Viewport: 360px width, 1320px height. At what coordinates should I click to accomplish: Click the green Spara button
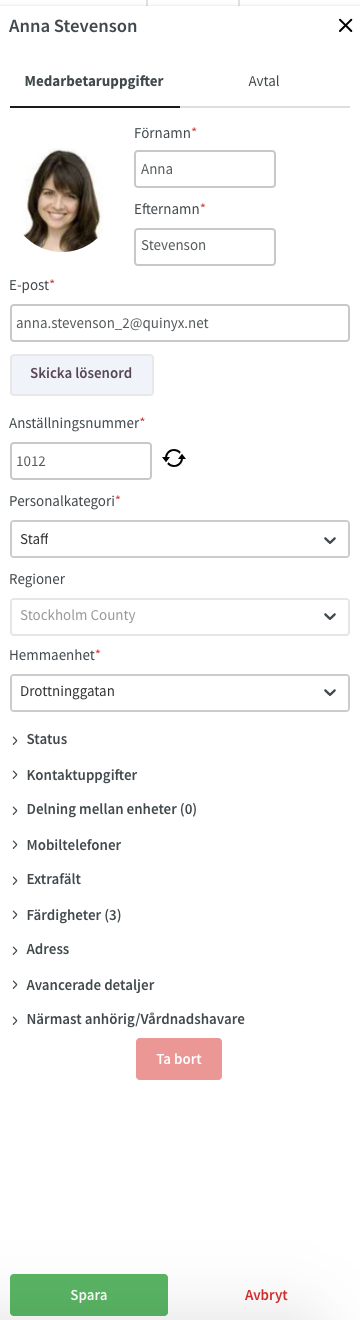(89, 1294)
